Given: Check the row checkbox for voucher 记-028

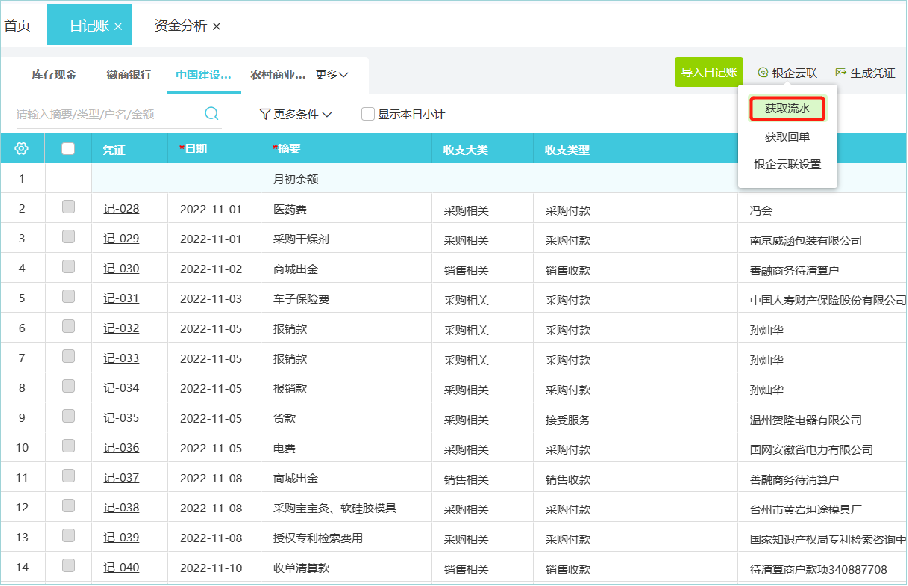Looking at the screenshot, I should [x=67, y=208].
